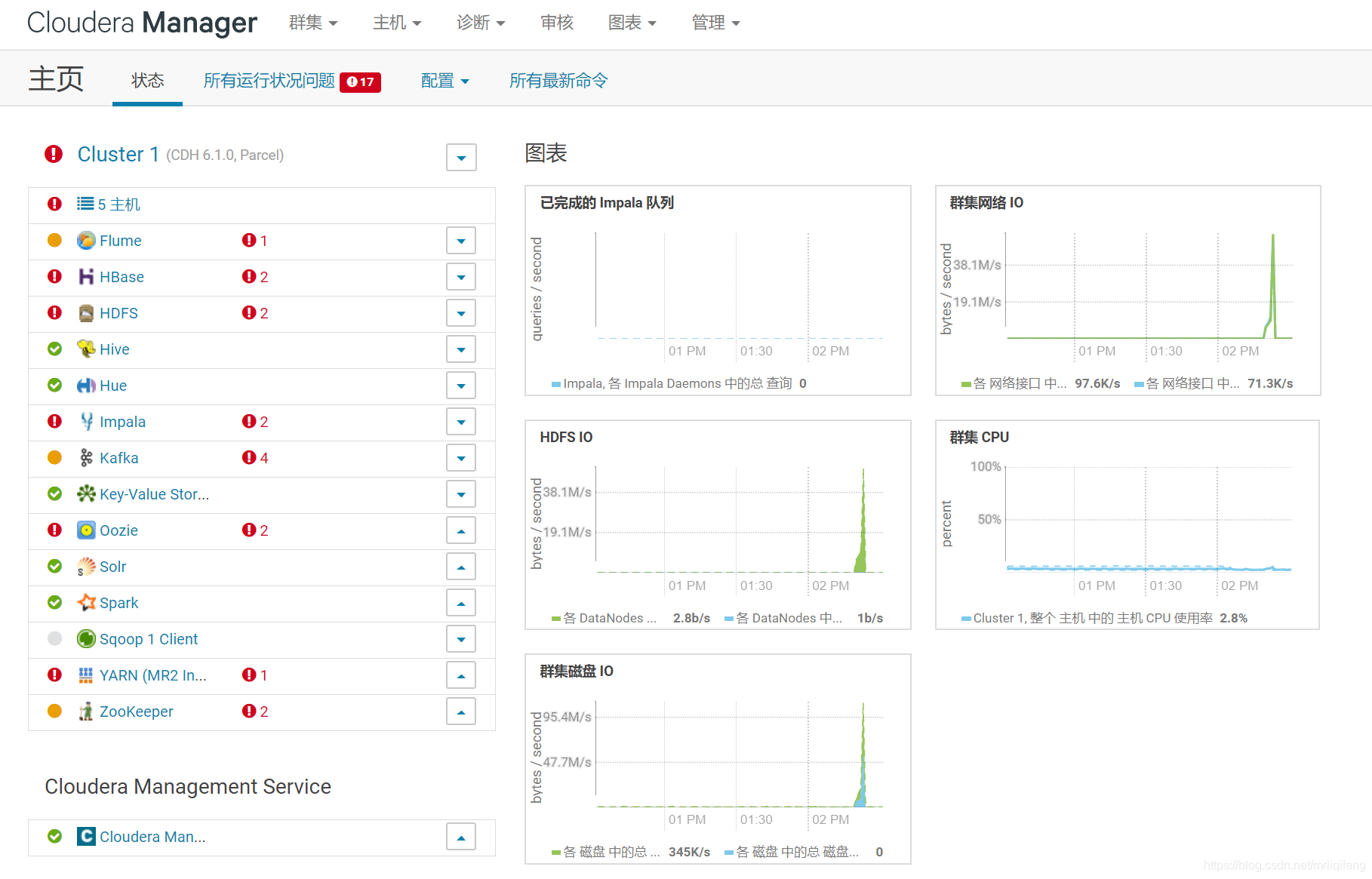Open the YARN actions menu
1372x879 pixels.
tap(461, 675)
